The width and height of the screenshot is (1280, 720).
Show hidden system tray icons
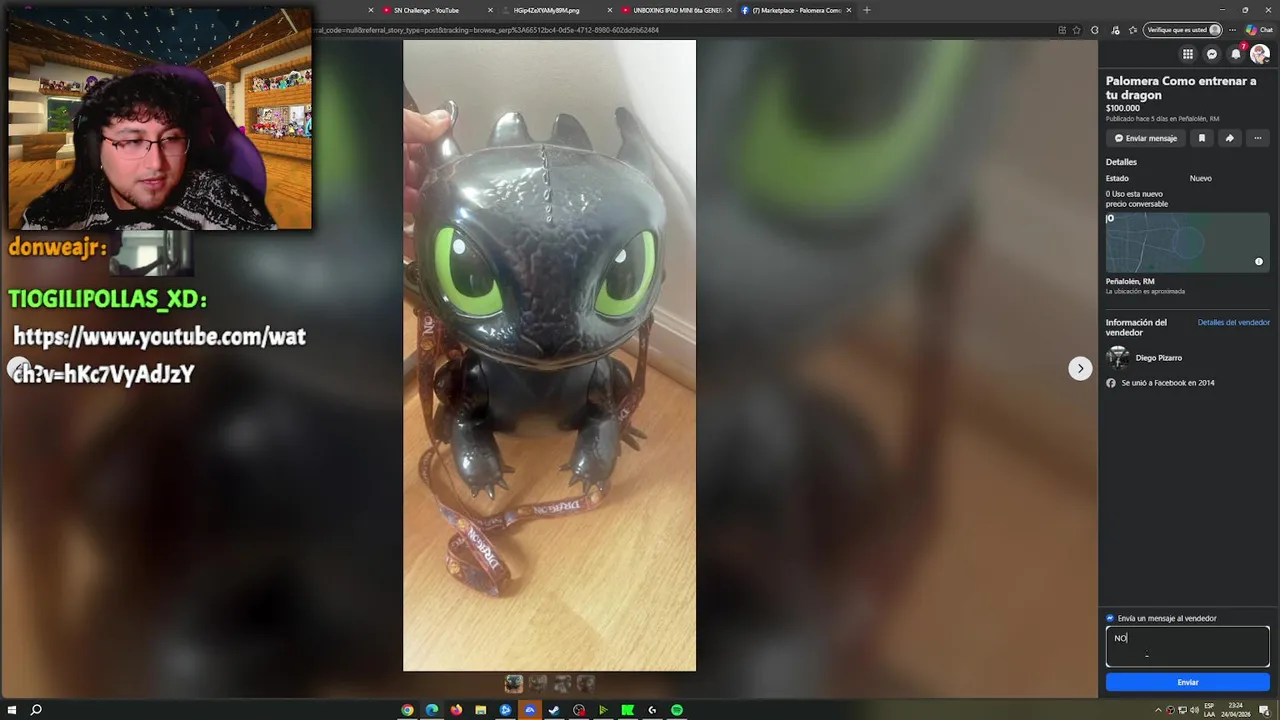tap(1158, 710)
